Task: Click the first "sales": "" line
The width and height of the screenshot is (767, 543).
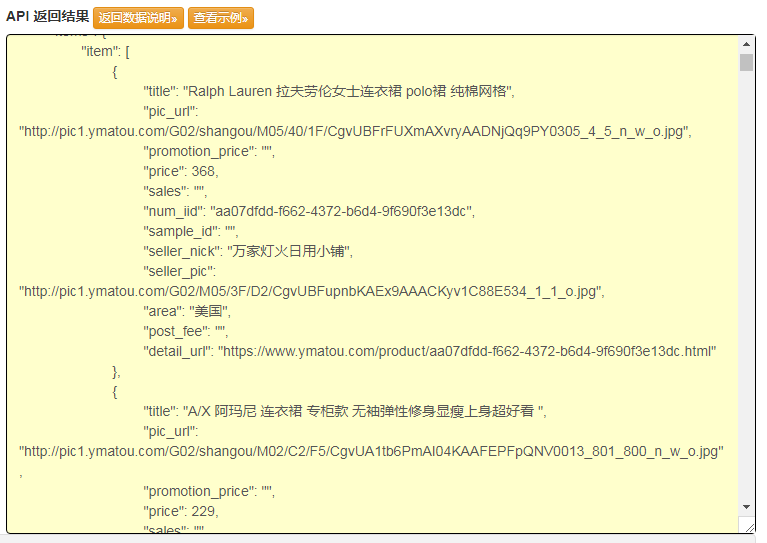Action: click(175, 191)
